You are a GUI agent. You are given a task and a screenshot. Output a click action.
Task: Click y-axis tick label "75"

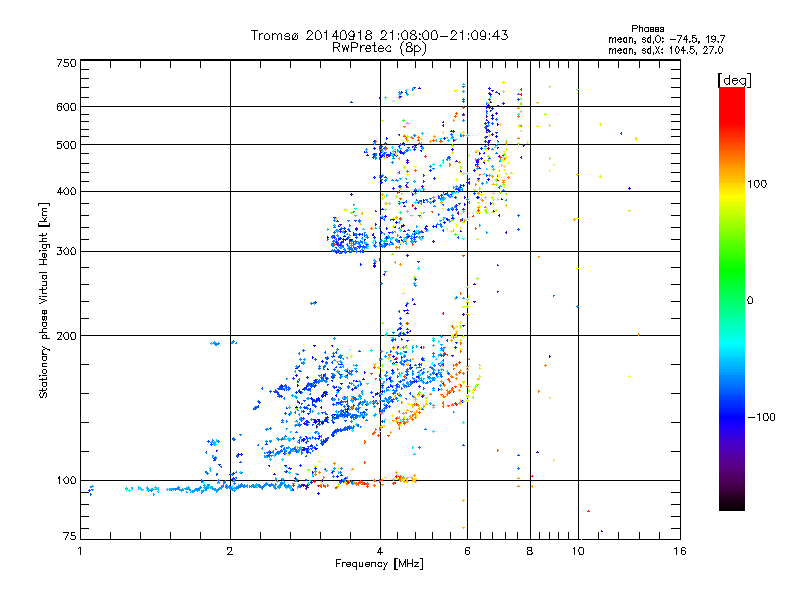click(70, 536)
